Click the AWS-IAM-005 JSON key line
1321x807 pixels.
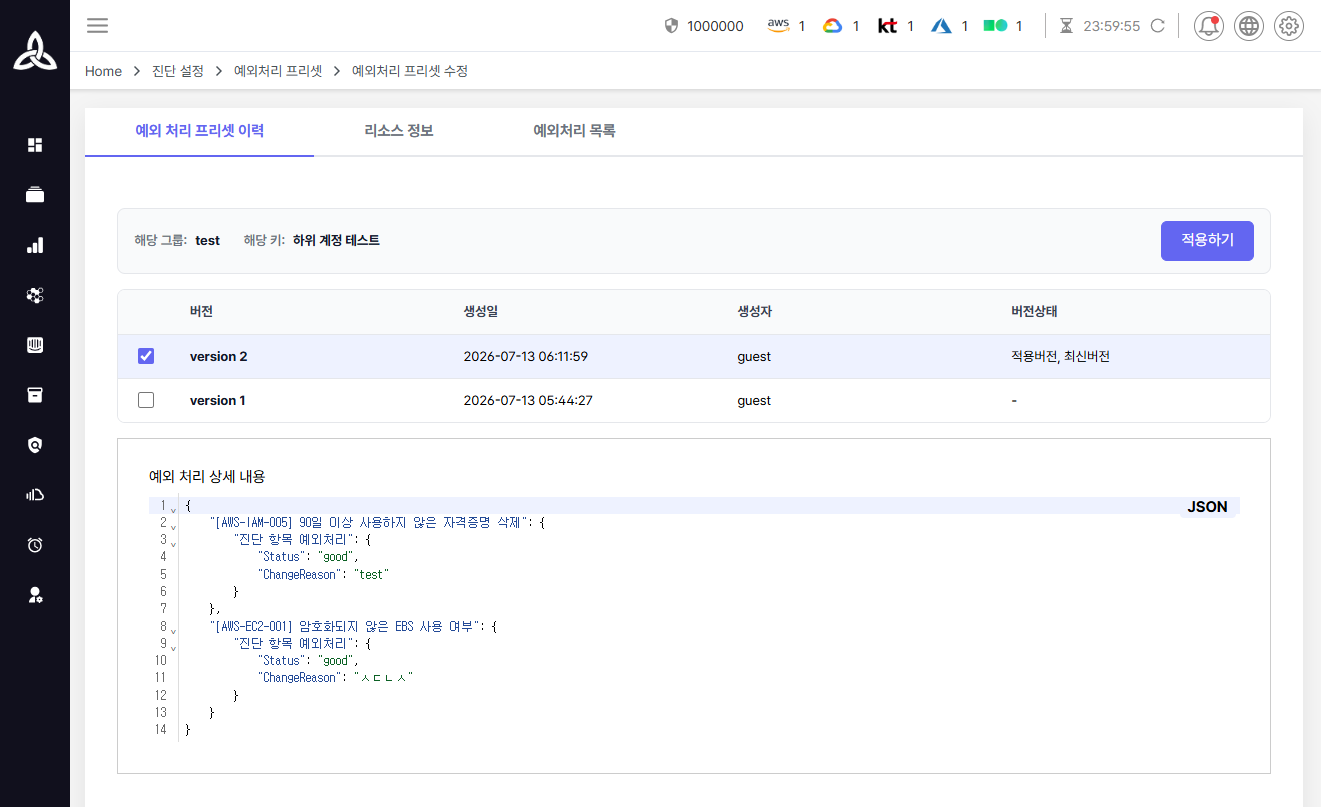[379, 523]
